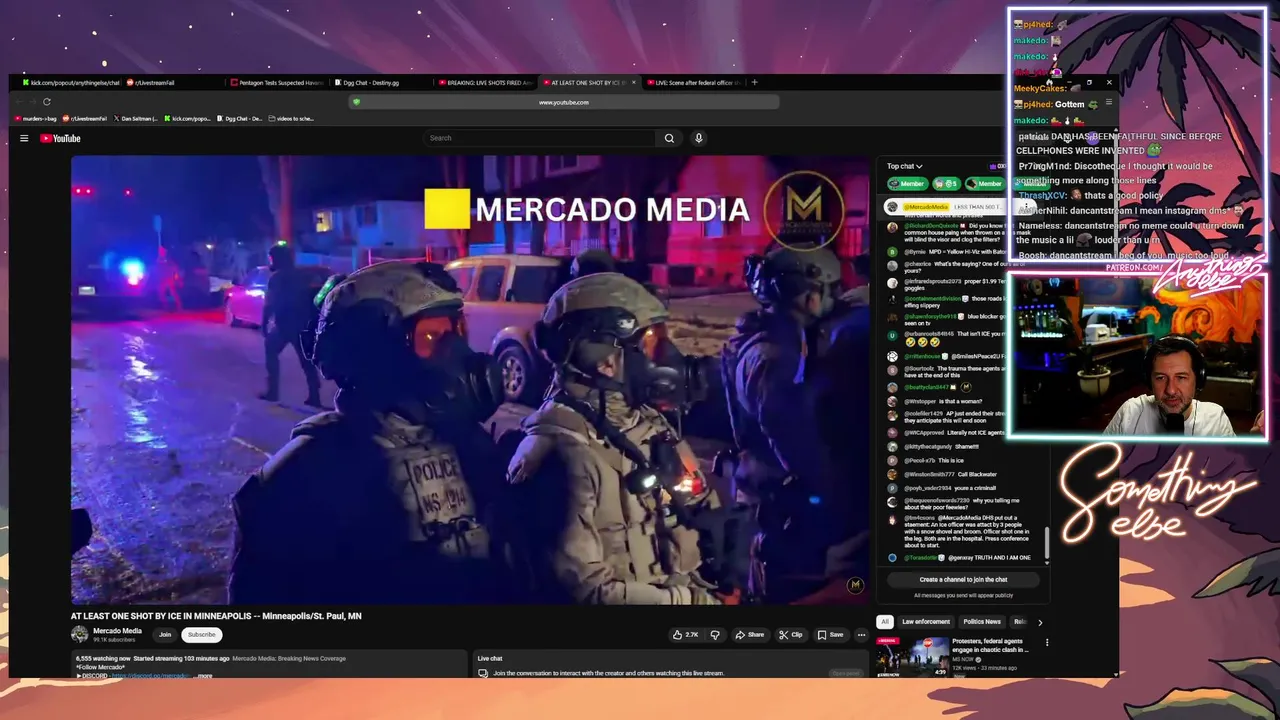This screenshot has height=720, width=1280.
Task: Click the video title AT LEAST ONE SHOT
Action: (216, 616)
